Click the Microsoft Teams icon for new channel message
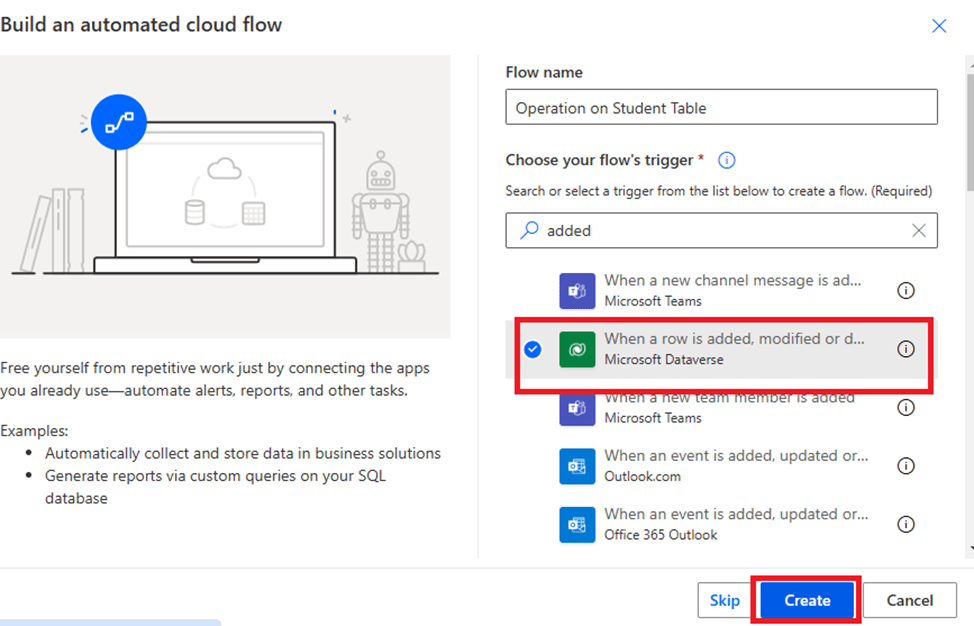The image size is (974, 626). click(577, 291)
